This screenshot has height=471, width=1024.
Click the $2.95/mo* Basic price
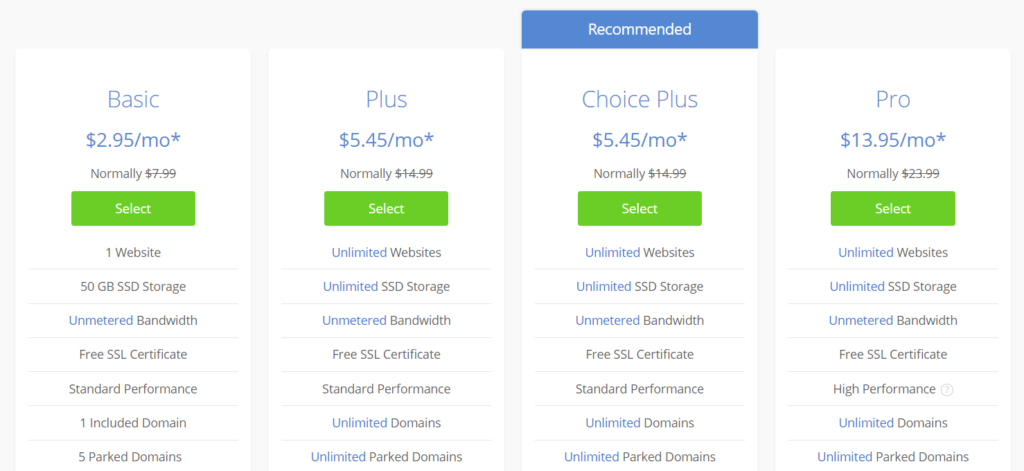133,140
